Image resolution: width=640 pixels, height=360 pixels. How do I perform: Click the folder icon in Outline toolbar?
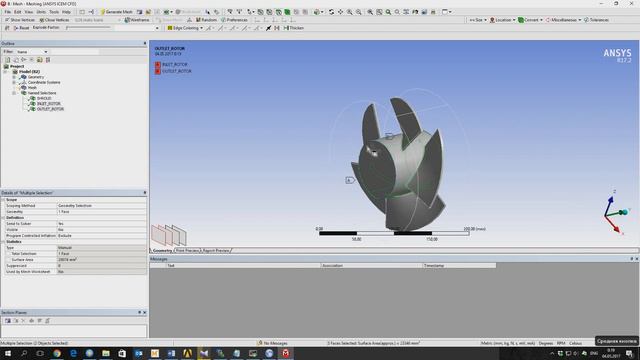tap(40, 60)
